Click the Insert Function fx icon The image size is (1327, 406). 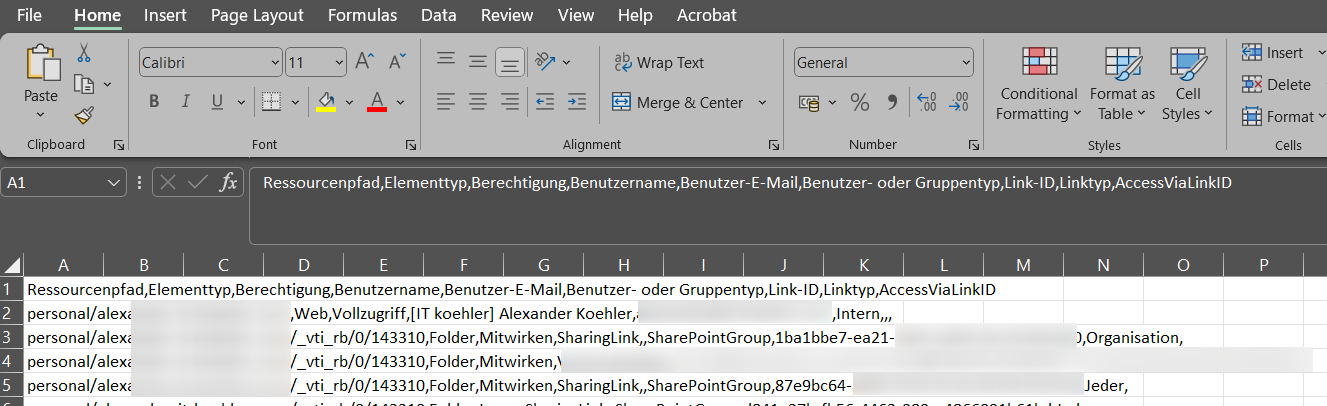pyautogui.click(x=229, y=183)
